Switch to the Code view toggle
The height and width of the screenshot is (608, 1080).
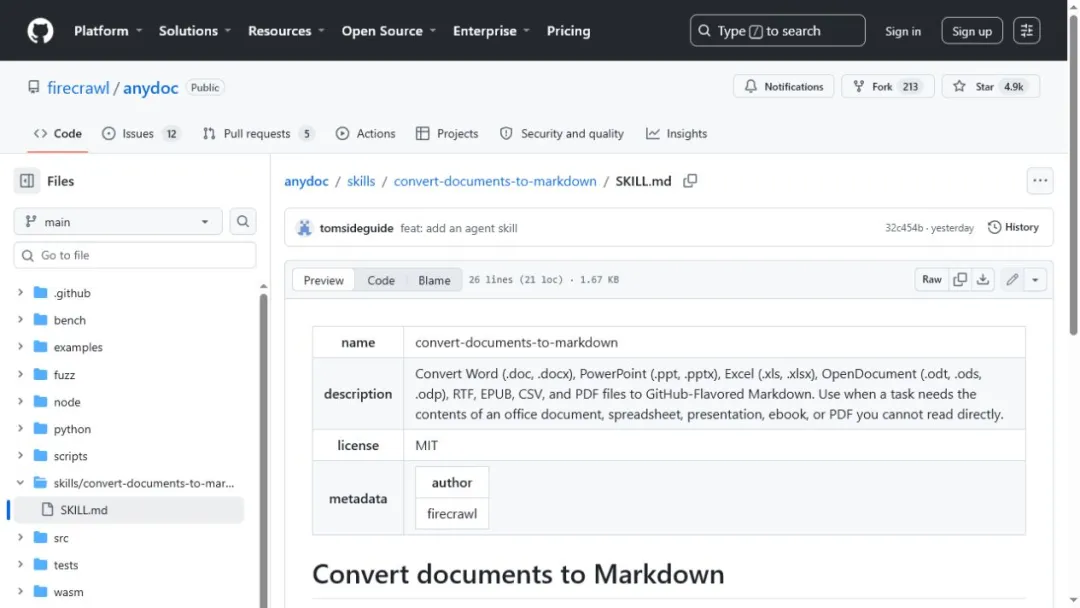click(x=381, y=280)
